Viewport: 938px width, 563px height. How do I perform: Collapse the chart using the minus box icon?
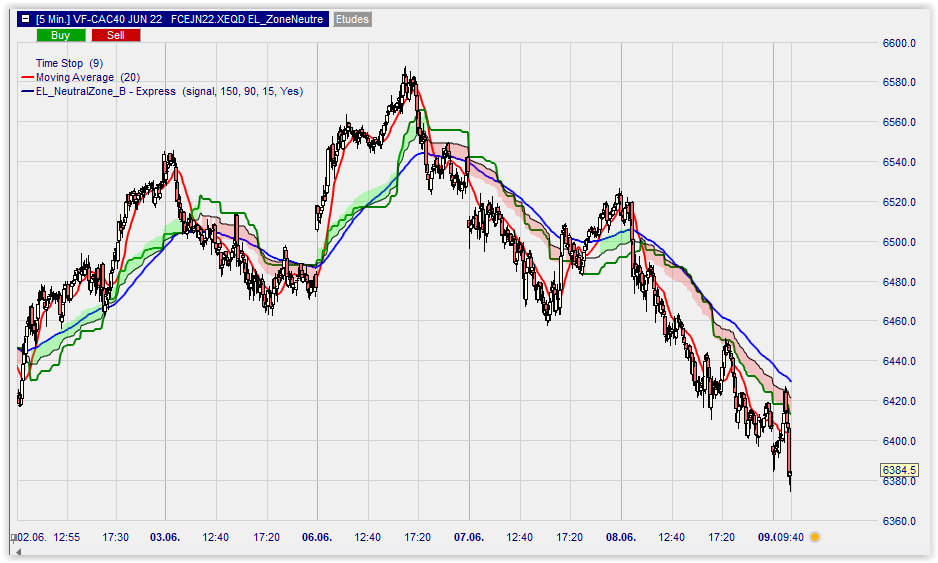pyautogui.click(x=25, y=19)
